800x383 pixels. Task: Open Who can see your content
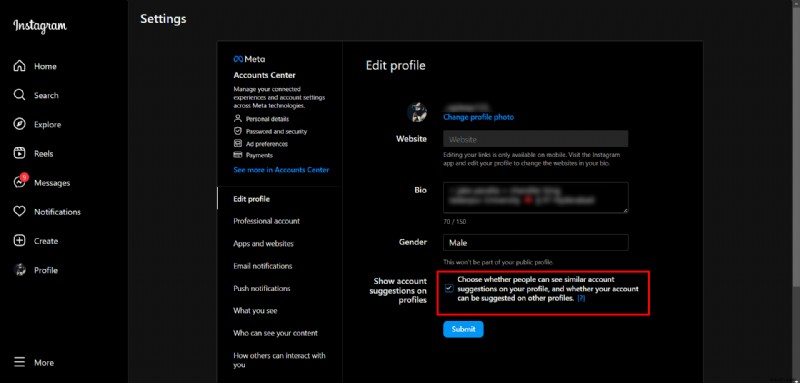point(276,333)
